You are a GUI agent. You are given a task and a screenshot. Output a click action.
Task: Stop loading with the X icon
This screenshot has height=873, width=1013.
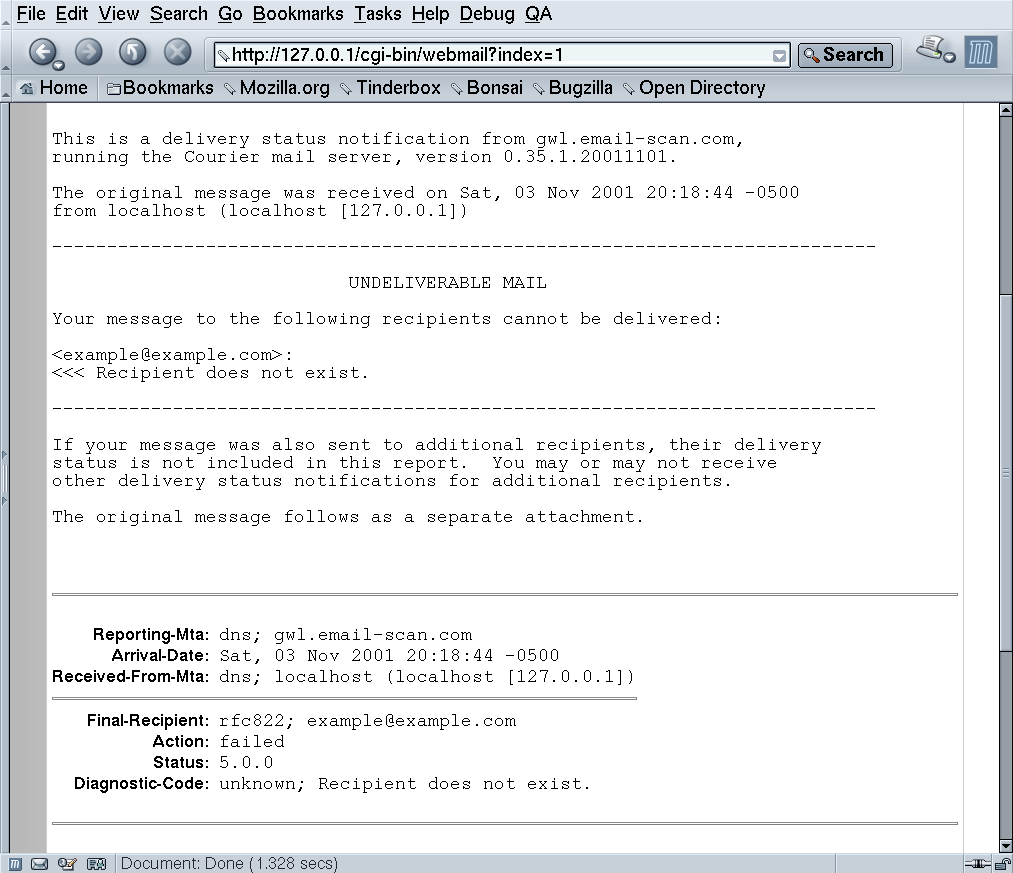177,52
